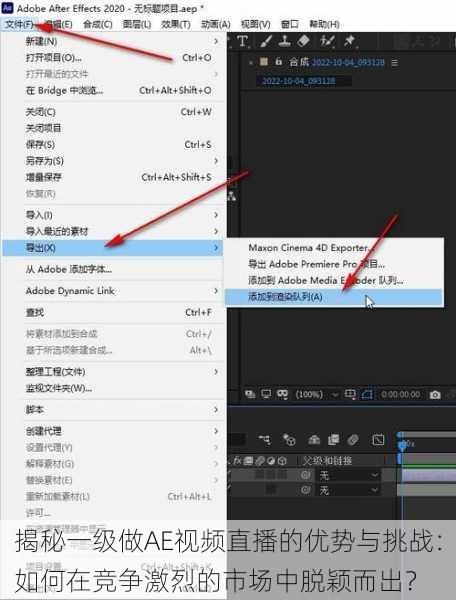Enable frame blending for the composition
Viewport: 456px width, 600px height.
point(333,440)
